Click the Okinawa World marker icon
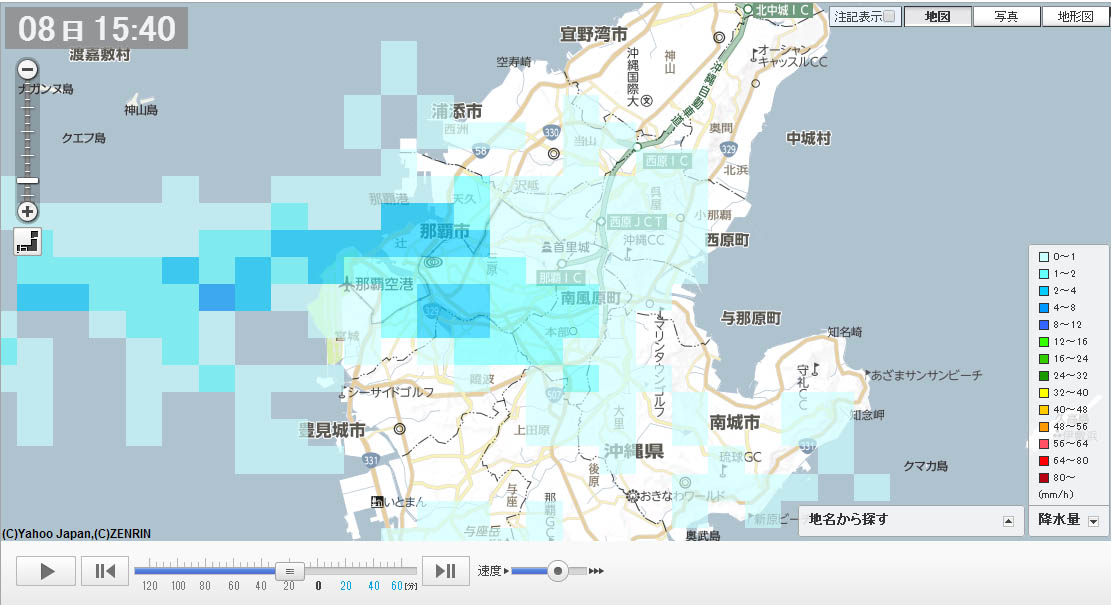Viewport: 1111px width, 605px height. pyautogui.click(x=633, y=495)
